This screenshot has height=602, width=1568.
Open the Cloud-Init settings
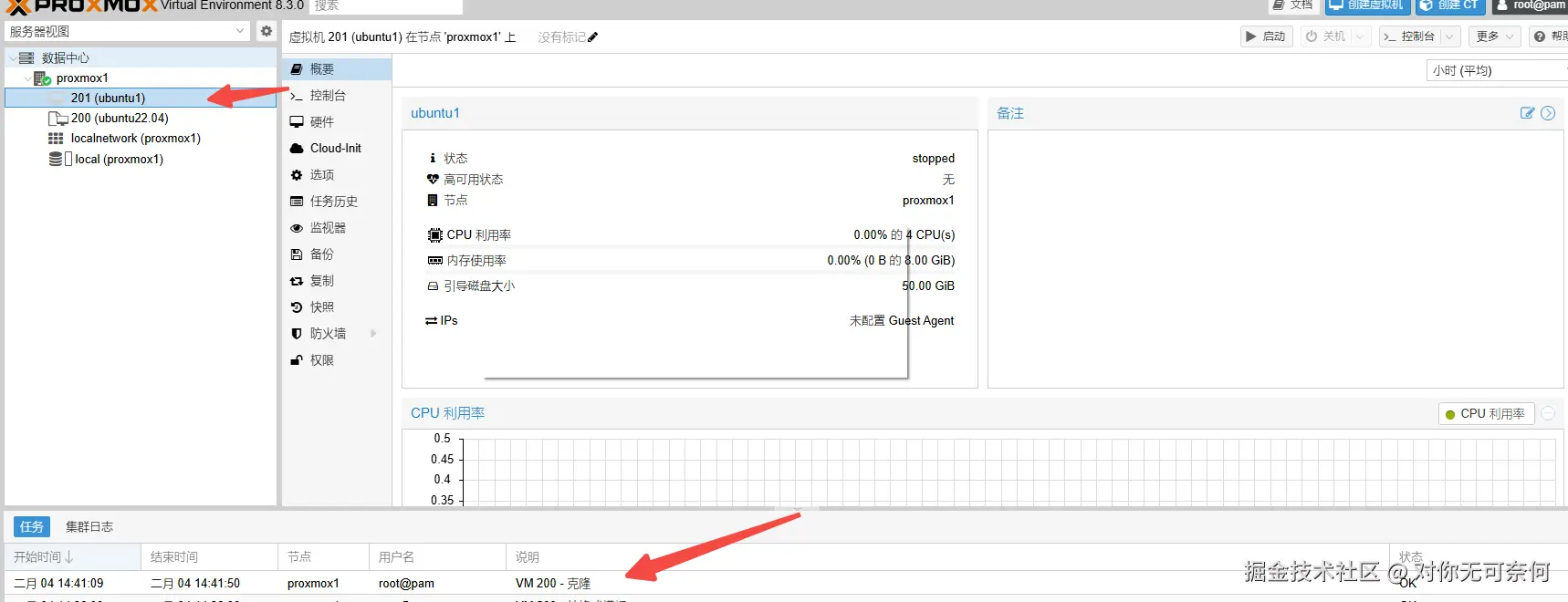pyautogui.click(x=337, y=149)
